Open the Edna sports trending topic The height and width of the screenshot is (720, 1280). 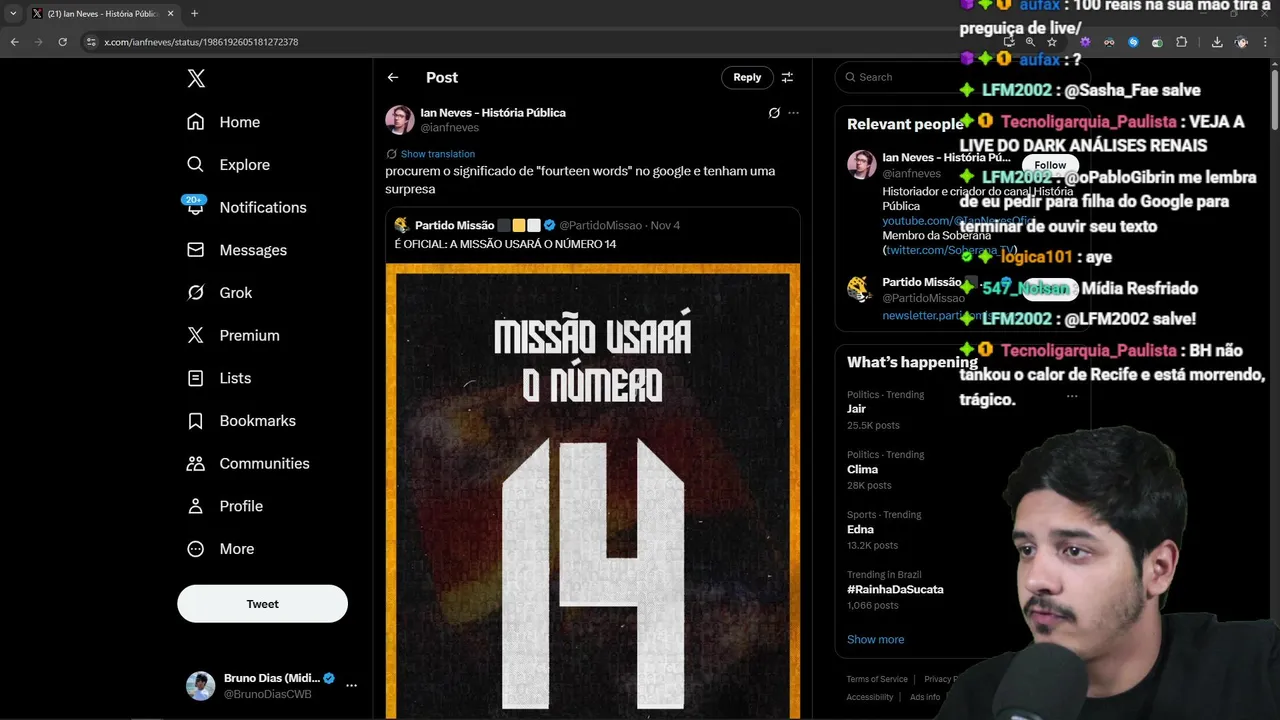pyautogui.click(x=860, y=529)
